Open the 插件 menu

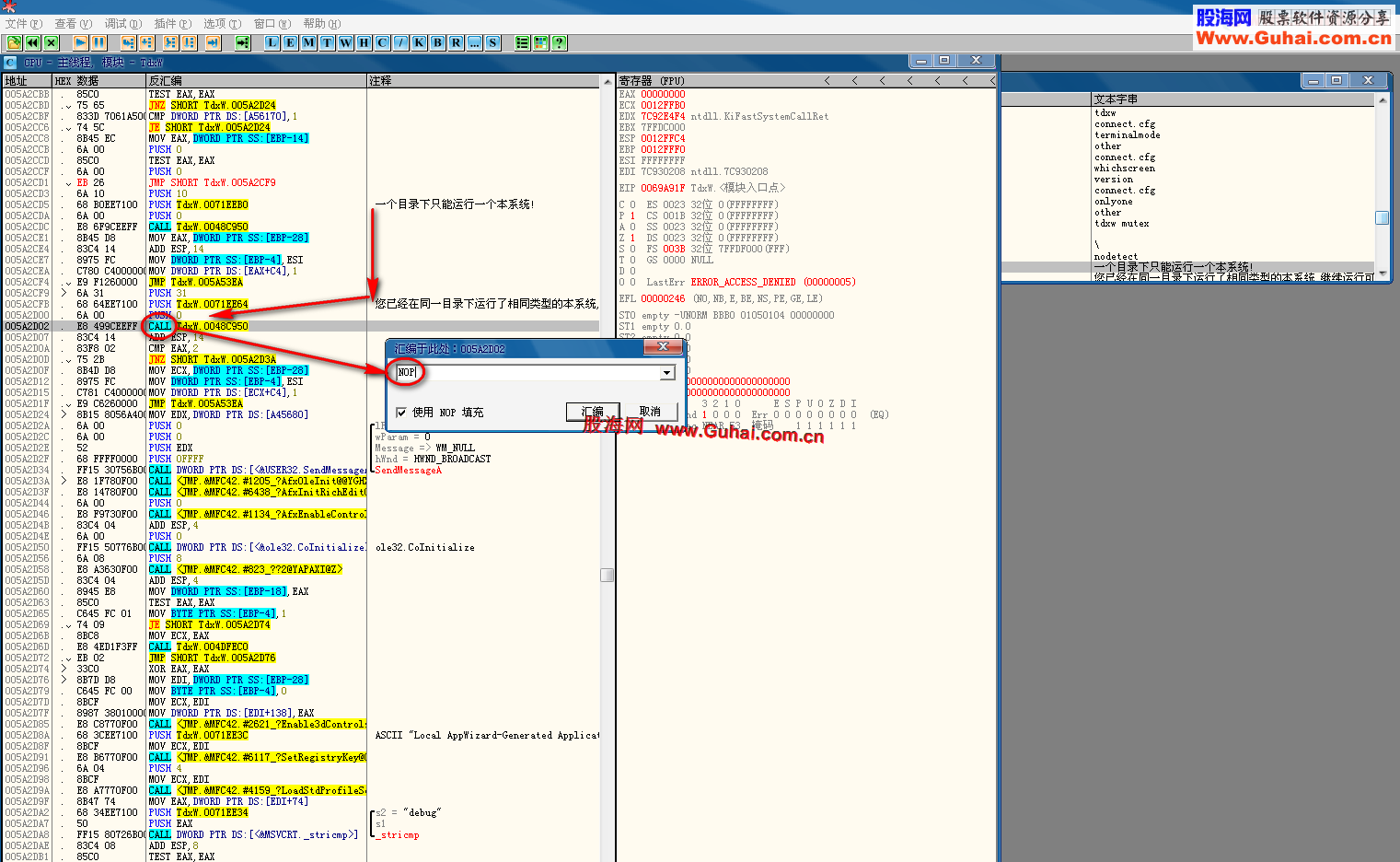(172, 24)
